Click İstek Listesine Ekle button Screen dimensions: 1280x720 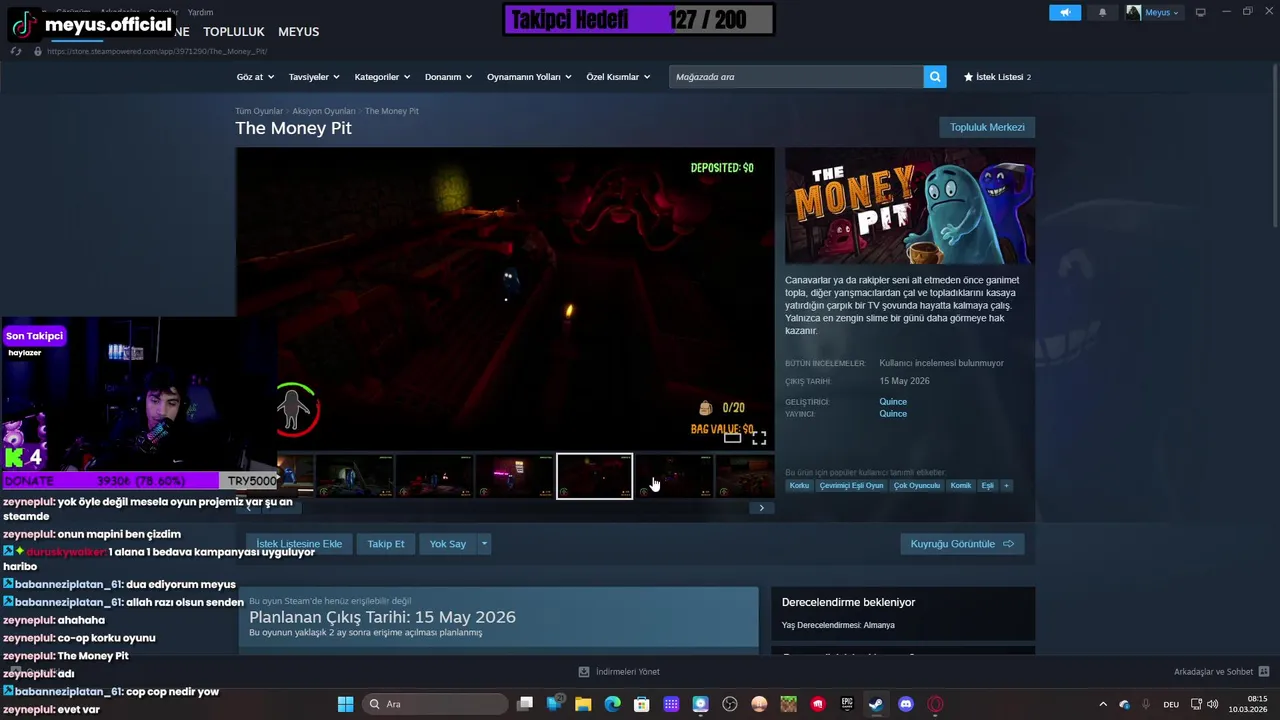pos(299,544)
